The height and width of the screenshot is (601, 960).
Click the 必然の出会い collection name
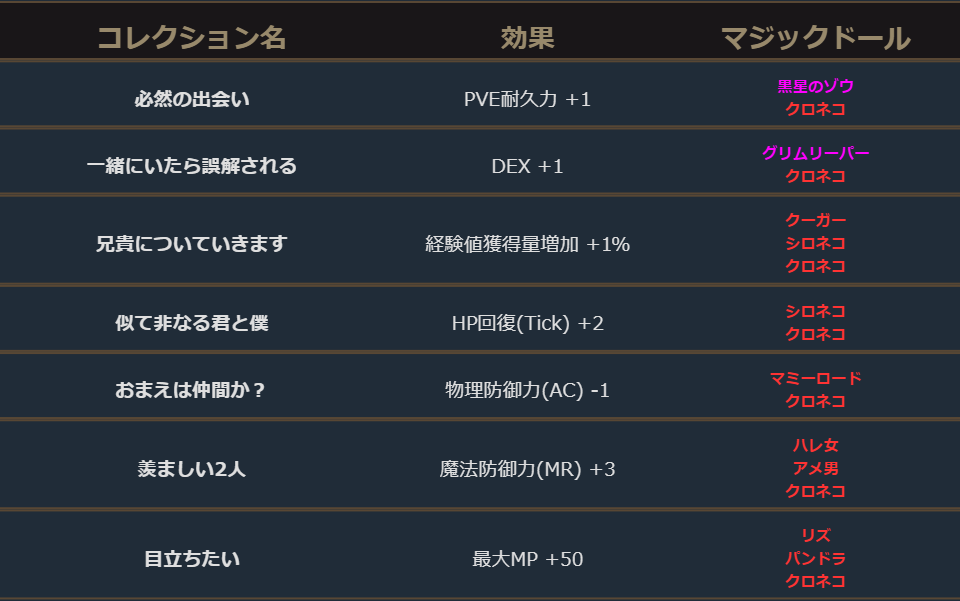(x=191, y=99)
